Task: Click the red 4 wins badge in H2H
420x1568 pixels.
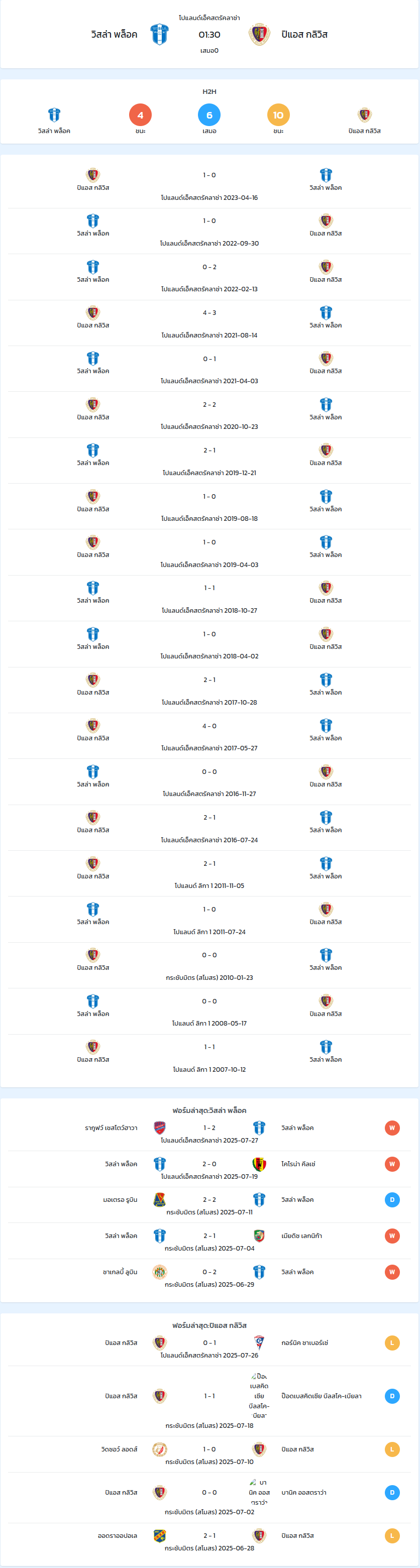Action: coord(141,115)
